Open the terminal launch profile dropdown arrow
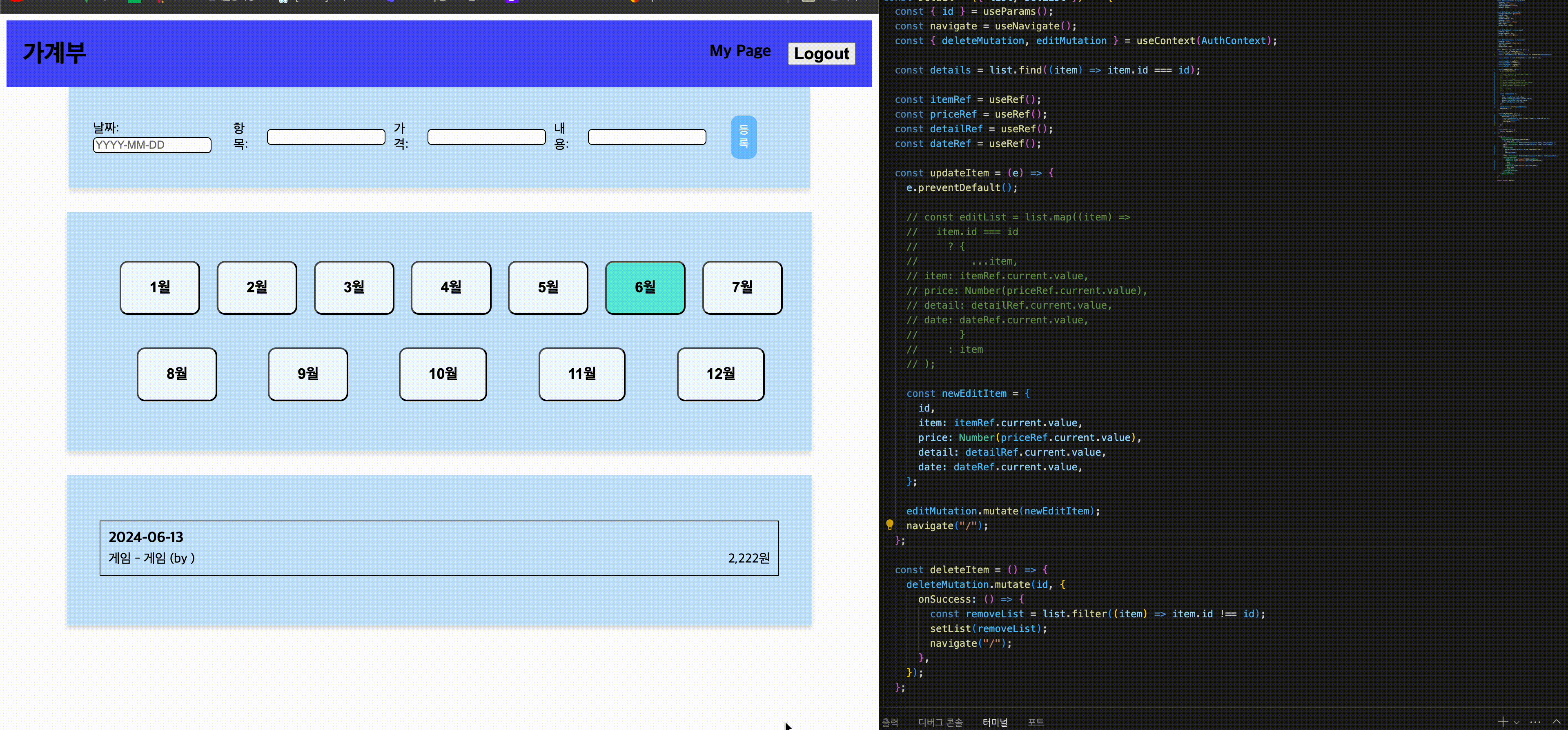 [x=1516, y=723]
